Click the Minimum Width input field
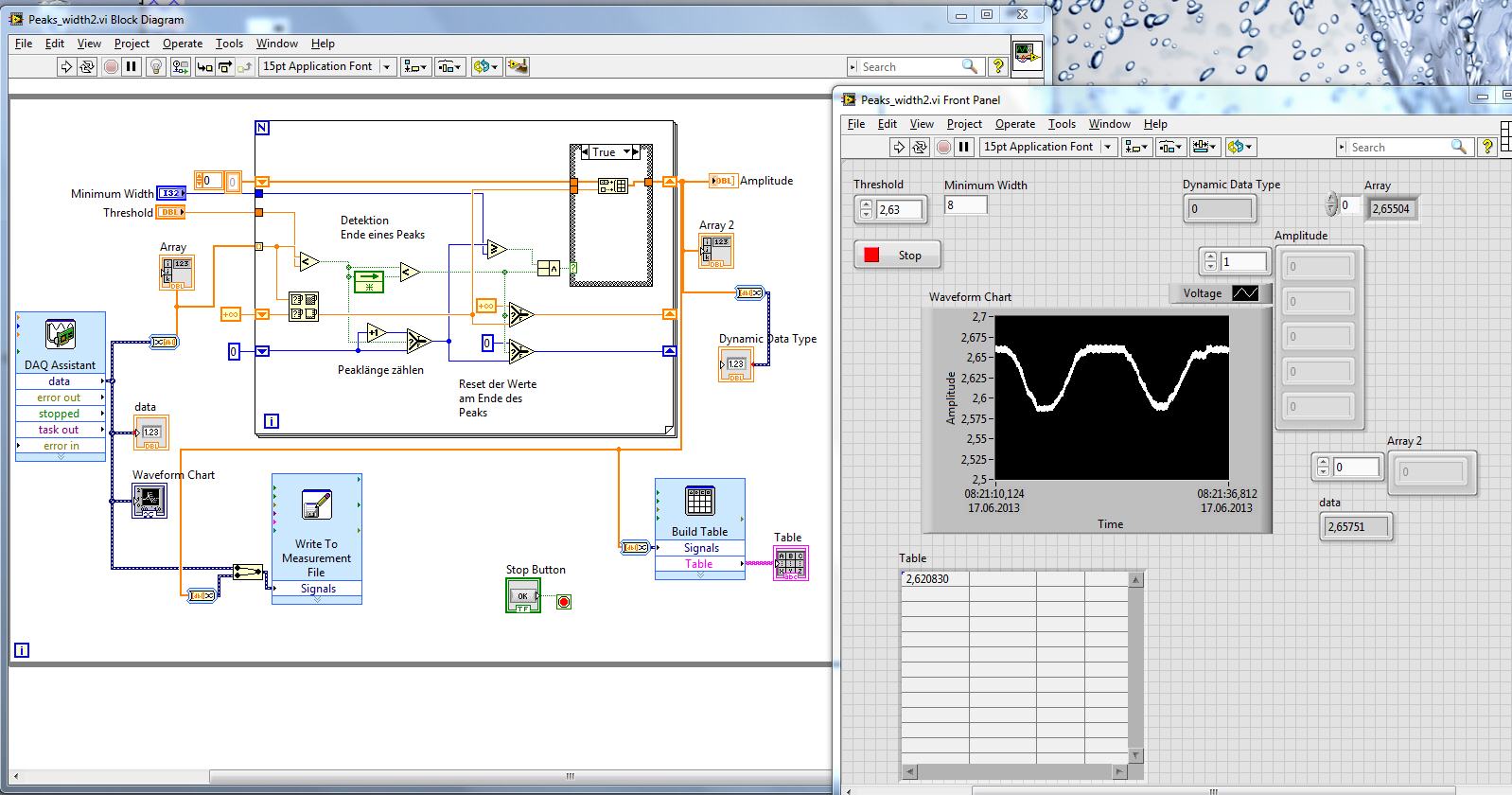 pyautogui.click(x=965, y=205)
